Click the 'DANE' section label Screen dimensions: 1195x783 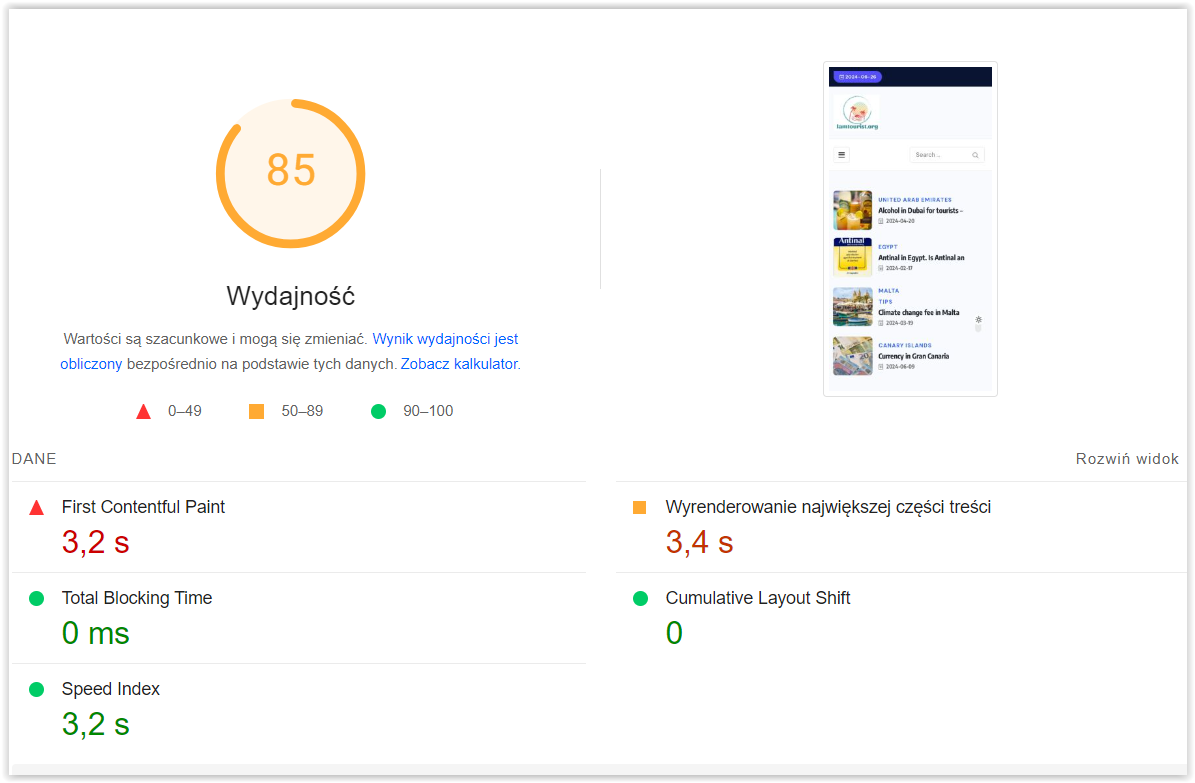coord(34,459)
